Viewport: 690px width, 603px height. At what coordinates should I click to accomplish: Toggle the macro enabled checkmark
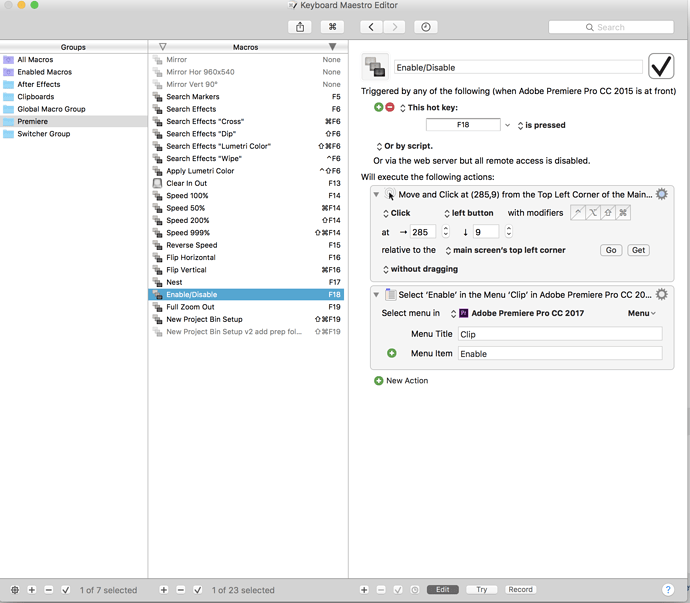pos(661,66)
